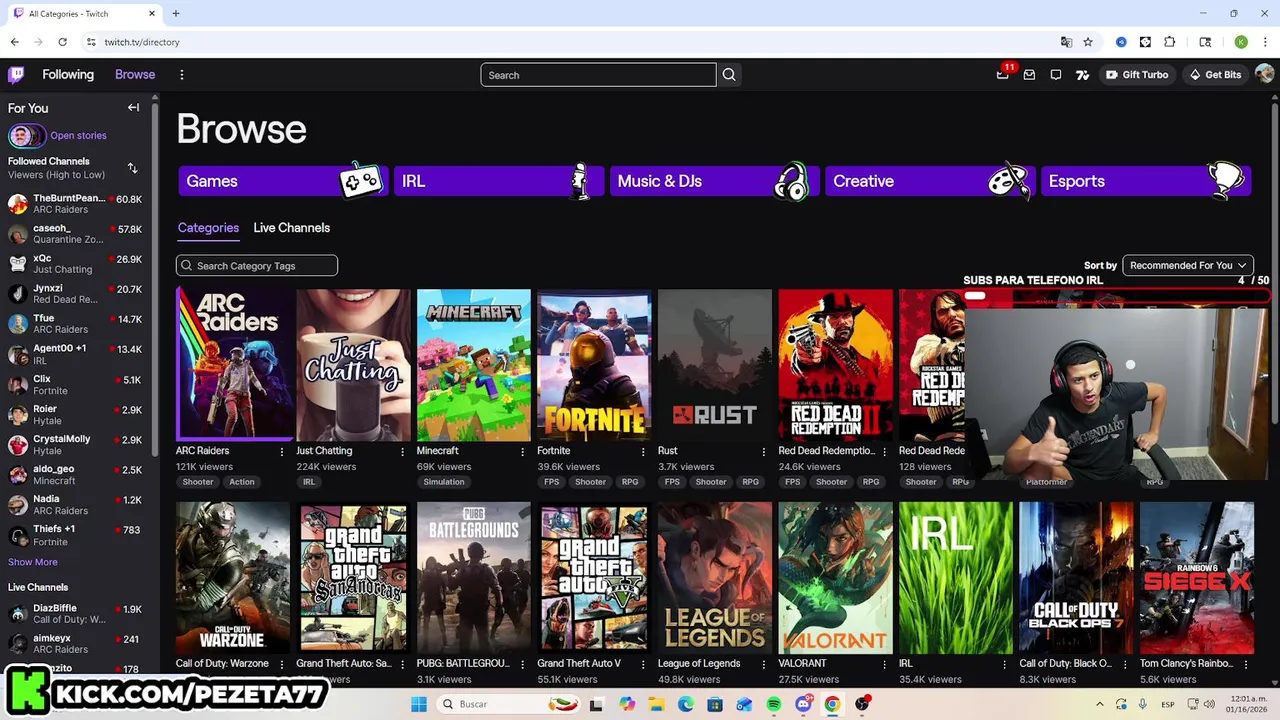The height and width of the screenshot is (720, 1280).
Task: Click the Simulation tag under Minecraft
Action: 444,482
